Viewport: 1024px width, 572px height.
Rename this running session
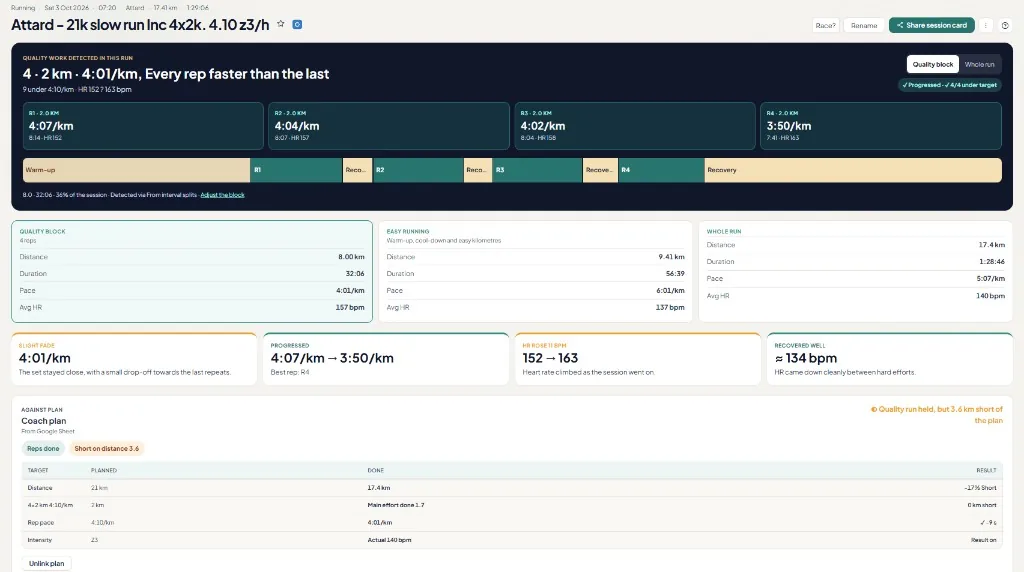[x=864, y=25]
